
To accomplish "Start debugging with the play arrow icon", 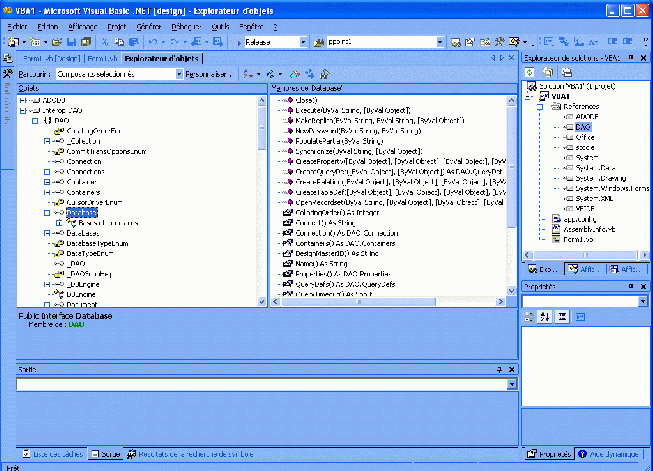I will point(239,42).
